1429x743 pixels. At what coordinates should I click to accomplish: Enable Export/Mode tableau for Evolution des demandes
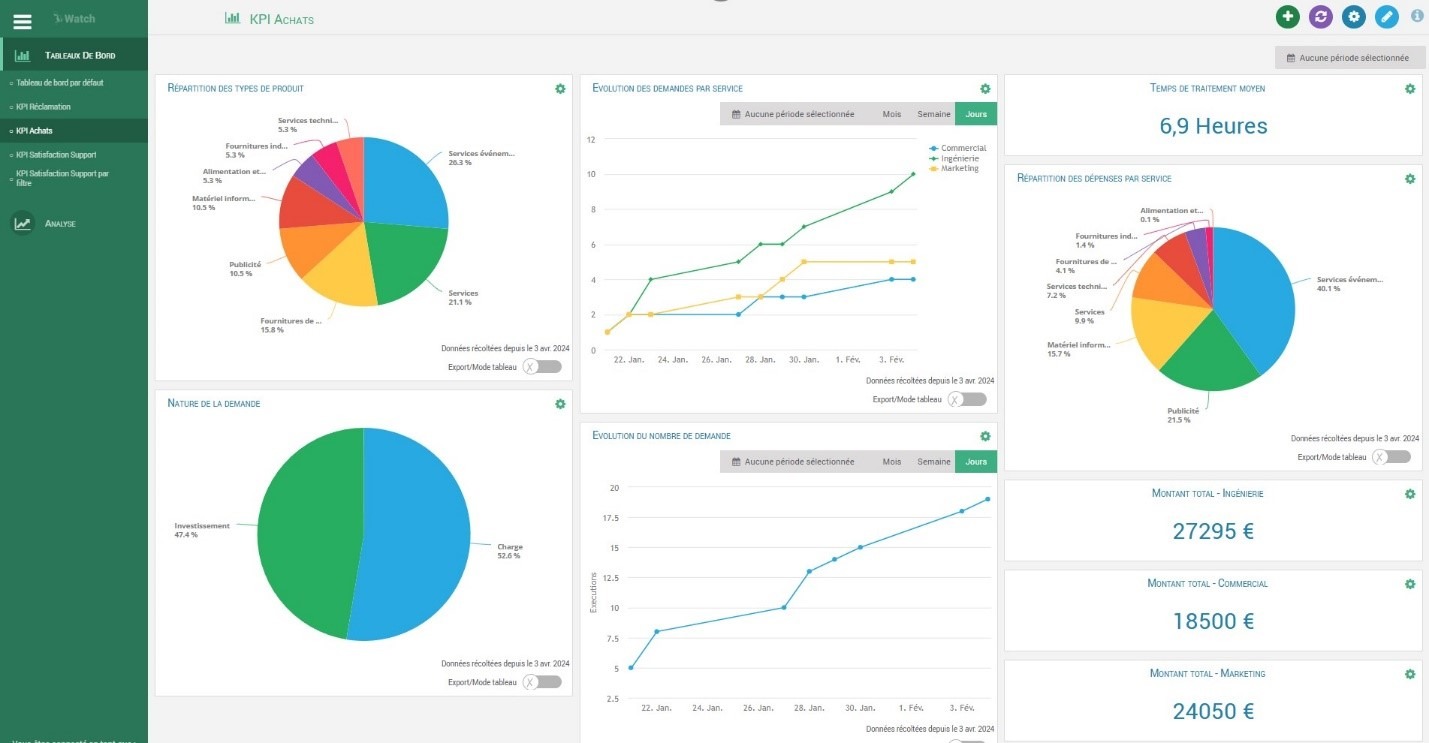(x=967, y=398)
